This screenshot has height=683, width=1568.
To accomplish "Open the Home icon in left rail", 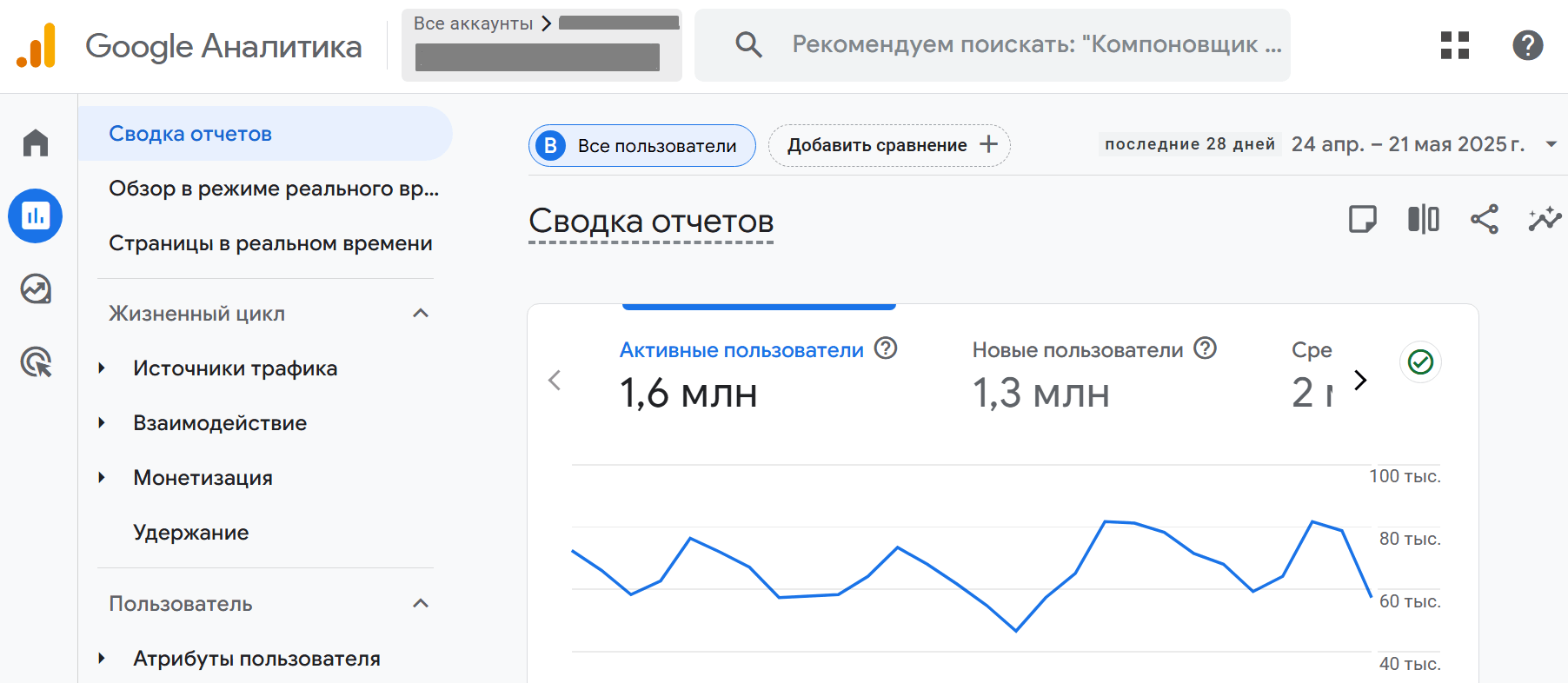I will (x=36, y=143).
